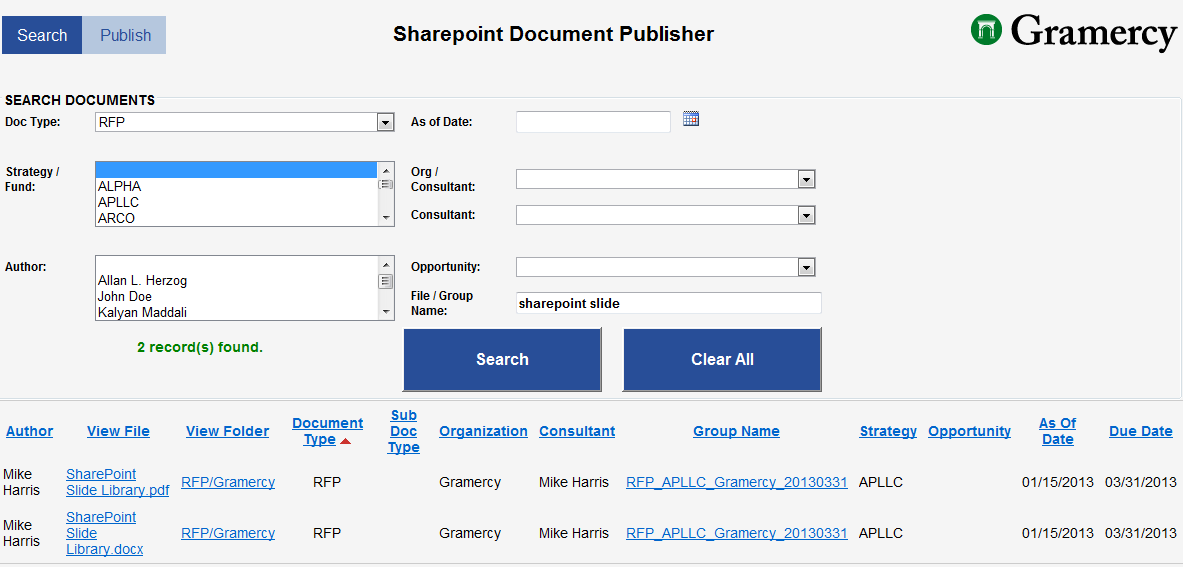Viewport: 1183px width, 567px height.
Task: Click Consultant Mike Harris in pdf row
Action: click(x=573, y=483)
